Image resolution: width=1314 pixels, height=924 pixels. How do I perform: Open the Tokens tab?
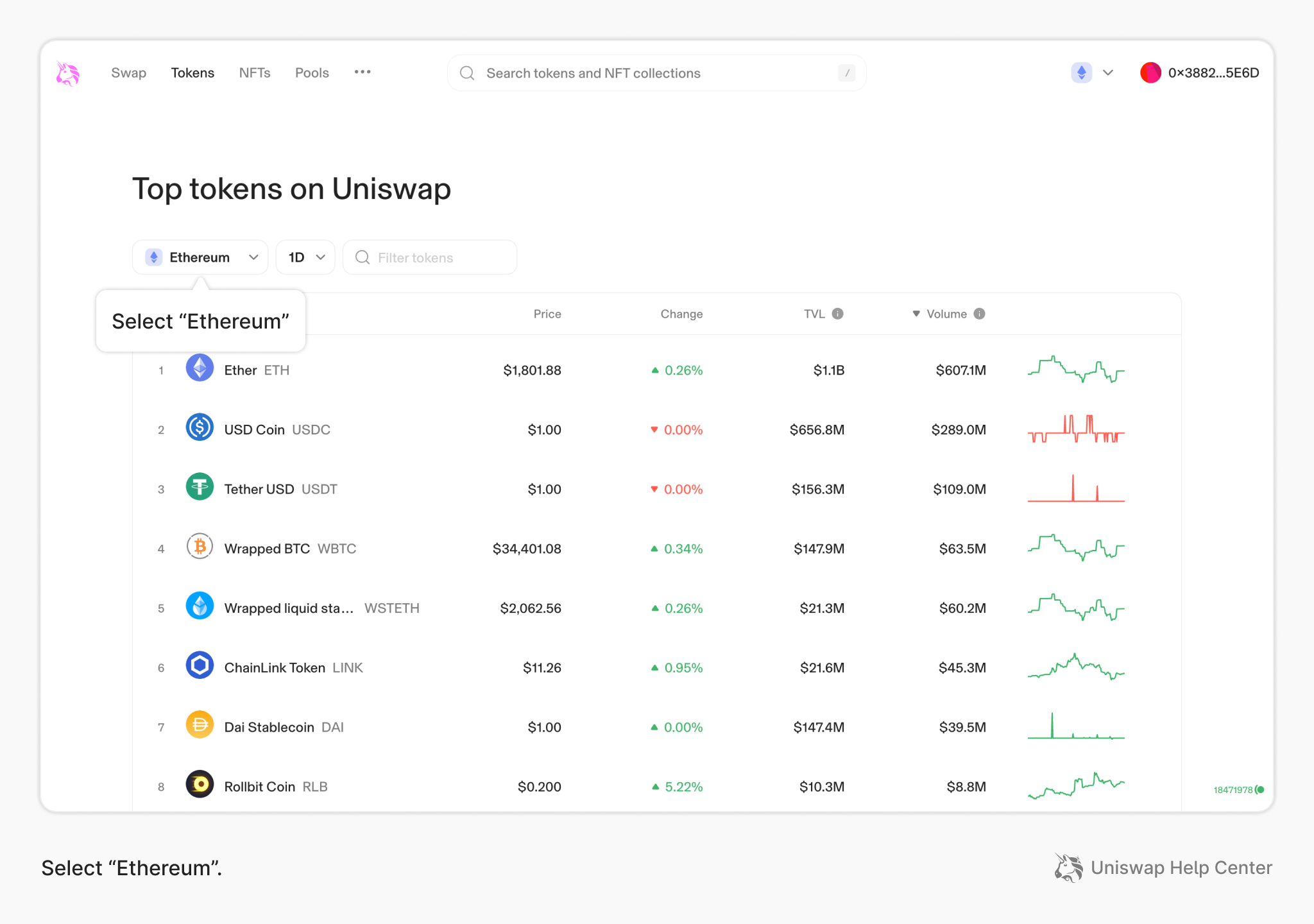(192, 73)
